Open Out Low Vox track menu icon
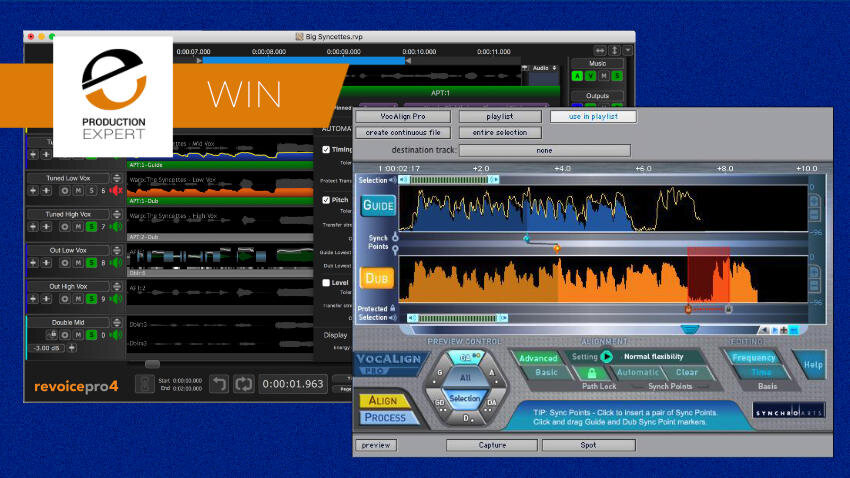This screenshot has height=478, width=850. (x=117, y=250)
